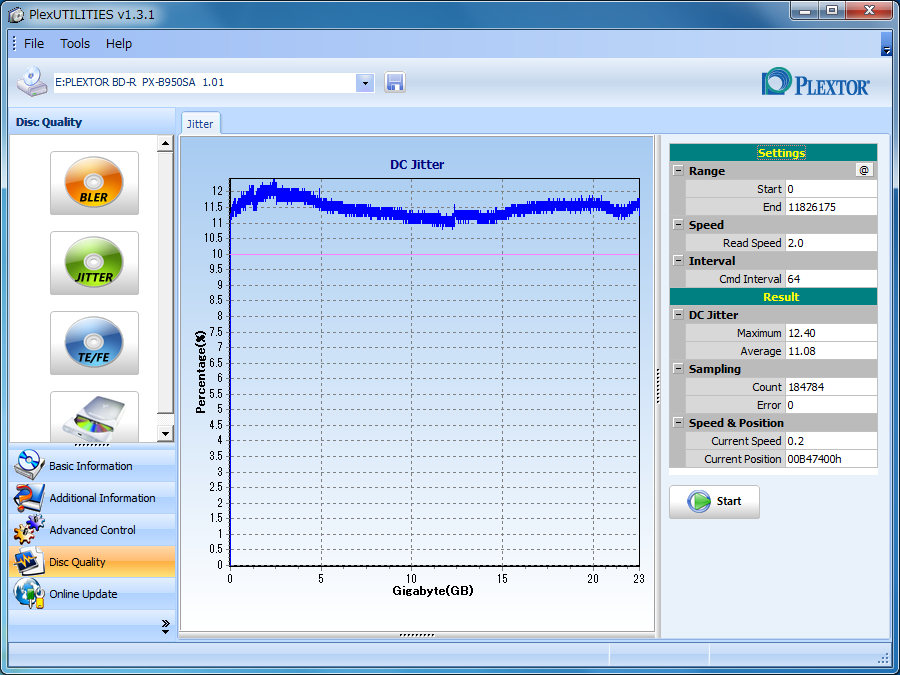Click the DC Jitter Average value 11.08
Image resolution: width=900 pixels, height=675 pixels.
pos(831,351)
